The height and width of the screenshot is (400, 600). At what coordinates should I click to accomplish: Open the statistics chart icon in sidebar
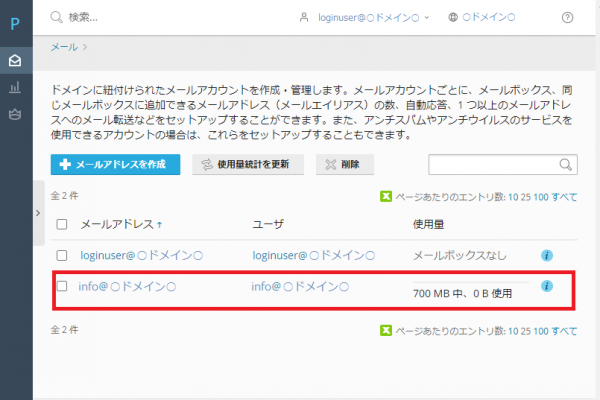coord(15,88)
